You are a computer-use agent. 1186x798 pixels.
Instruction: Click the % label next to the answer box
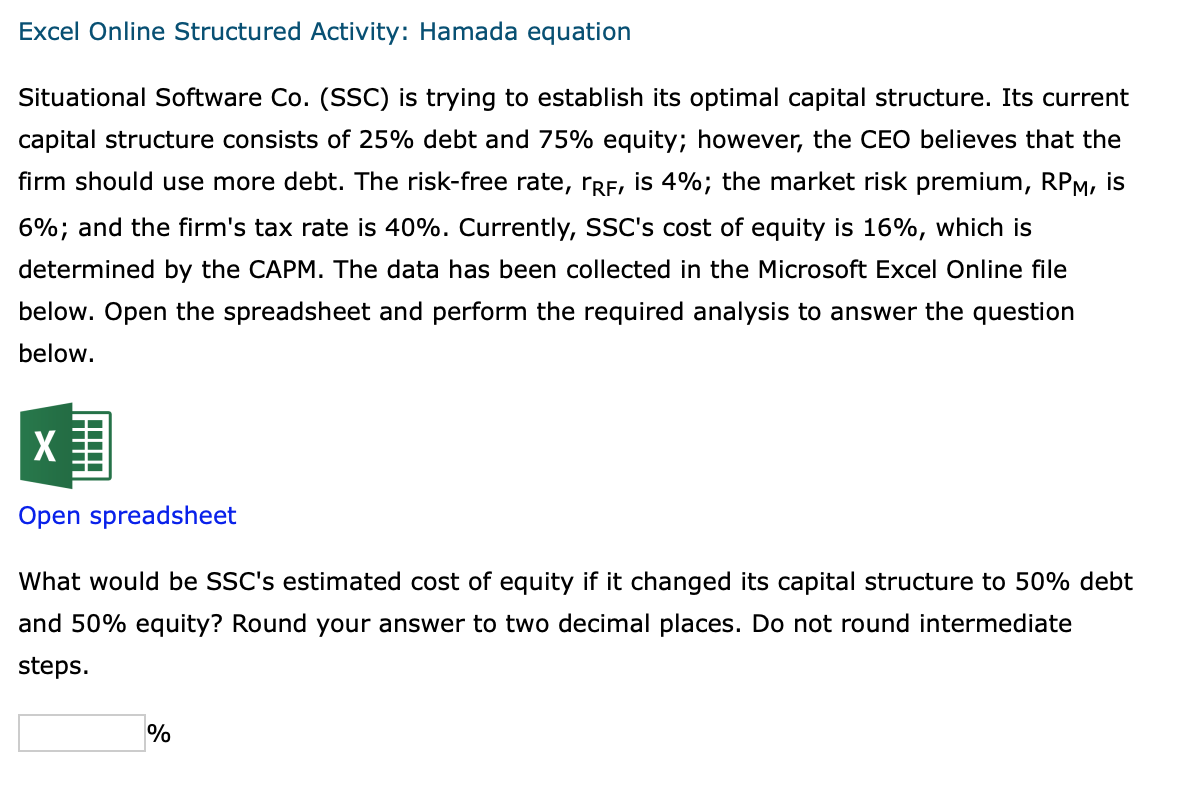(157, 733)
